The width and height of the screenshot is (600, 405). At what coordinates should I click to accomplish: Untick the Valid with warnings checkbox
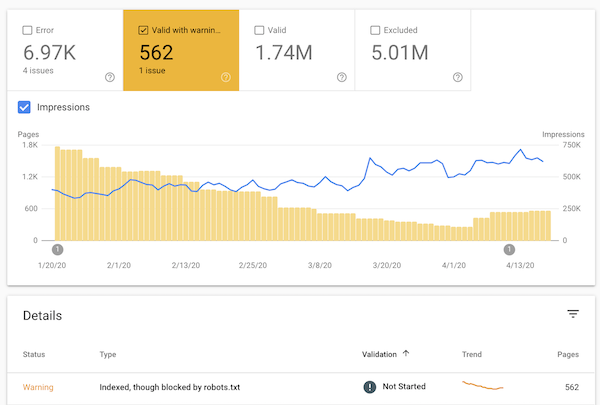point(143,30)
